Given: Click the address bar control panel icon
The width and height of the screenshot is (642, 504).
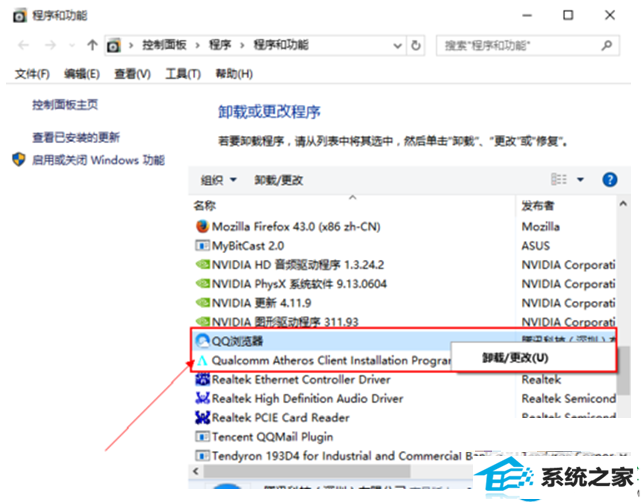Looking at the screenshot, I should click(114, 45).
